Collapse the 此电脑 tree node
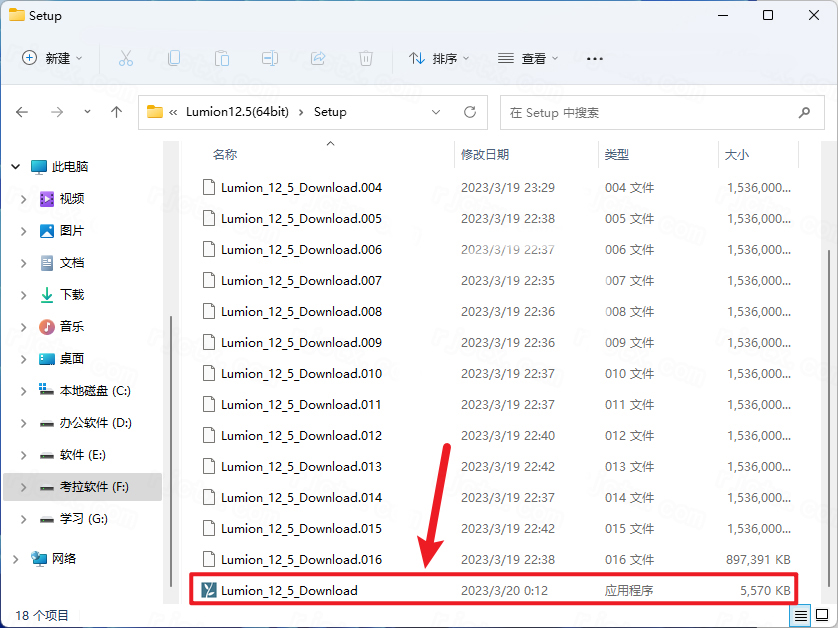The height and width of the screenshot is (628, 838). click(15, 167)
